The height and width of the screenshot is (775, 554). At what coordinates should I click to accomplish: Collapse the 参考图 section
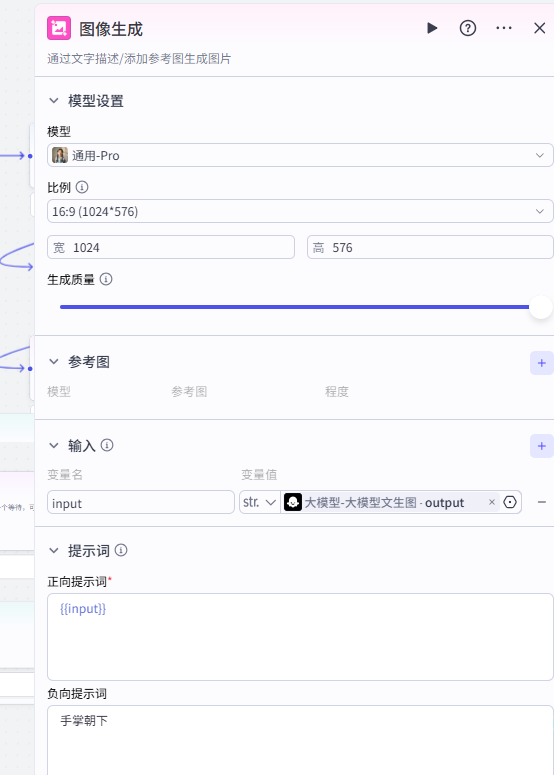(54, 362)
